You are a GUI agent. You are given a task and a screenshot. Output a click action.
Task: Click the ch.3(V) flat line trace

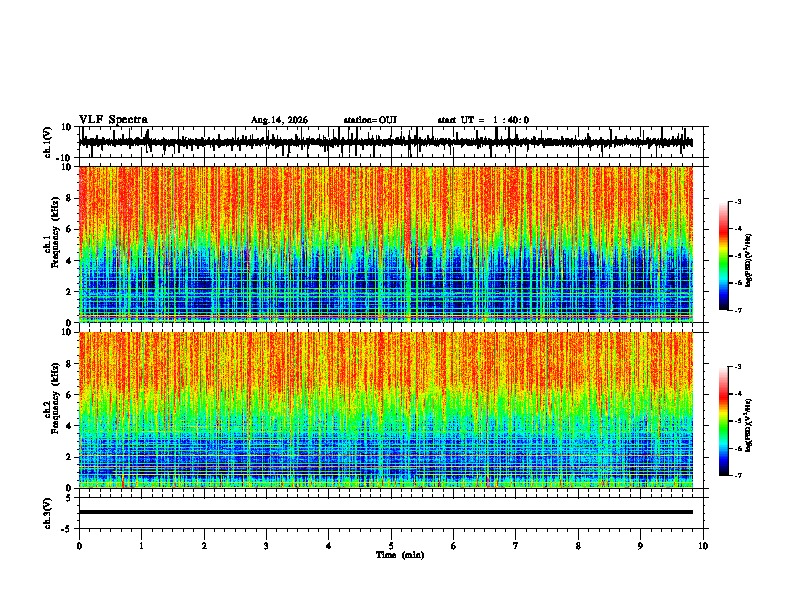coord(386,512)
